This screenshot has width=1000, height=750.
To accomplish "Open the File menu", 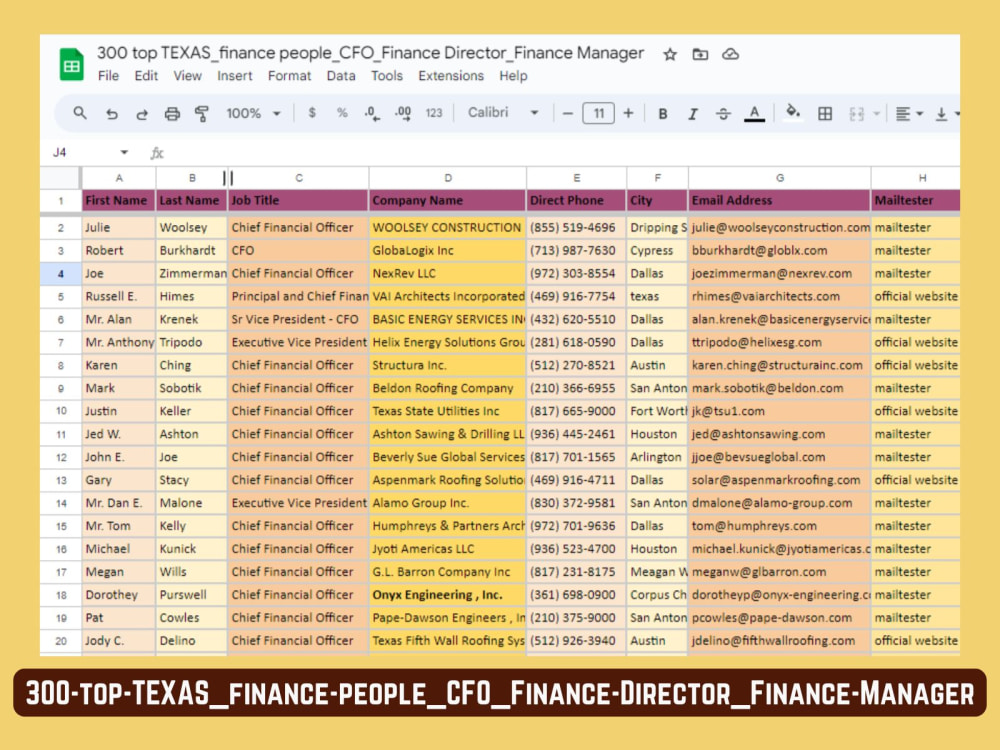I will [108, 76].
